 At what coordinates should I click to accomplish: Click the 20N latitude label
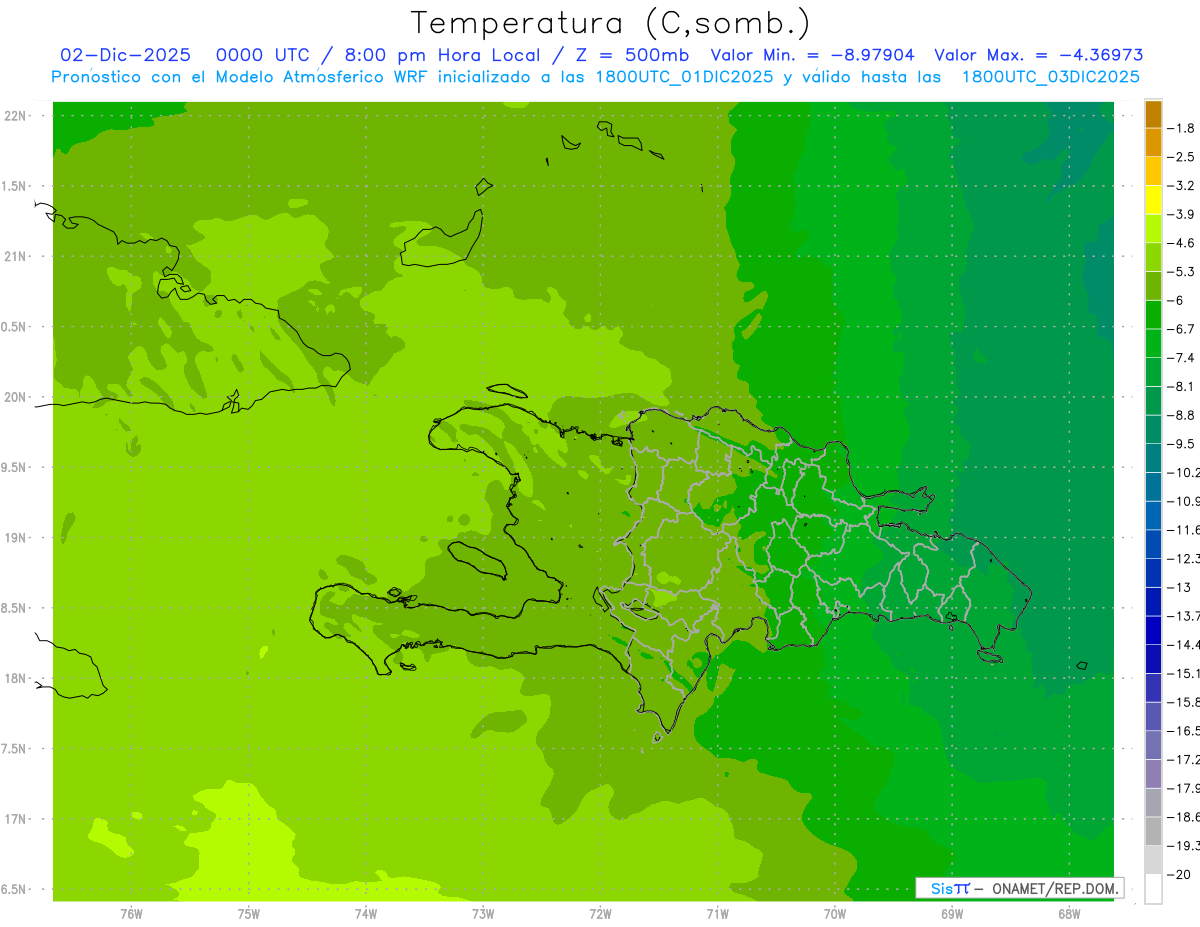pyautogui.click(x=15, y=397)
